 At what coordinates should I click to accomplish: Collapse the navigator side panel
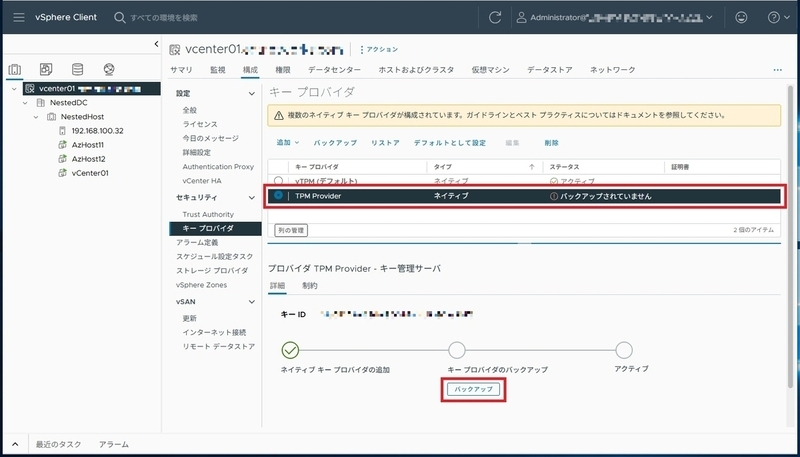pyautogui.click(x=156, y=44)
